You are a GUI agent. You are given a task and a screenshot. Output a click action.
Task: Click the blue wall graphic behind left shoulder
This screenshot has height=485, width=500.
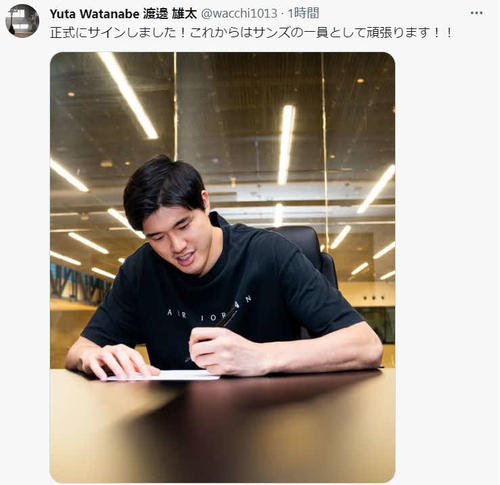click(80, 283)
